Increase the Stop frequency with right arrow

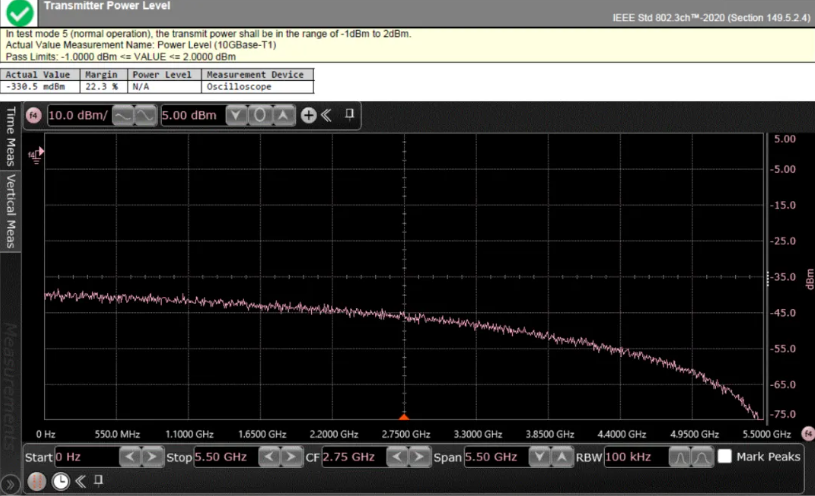click(290, 457)
